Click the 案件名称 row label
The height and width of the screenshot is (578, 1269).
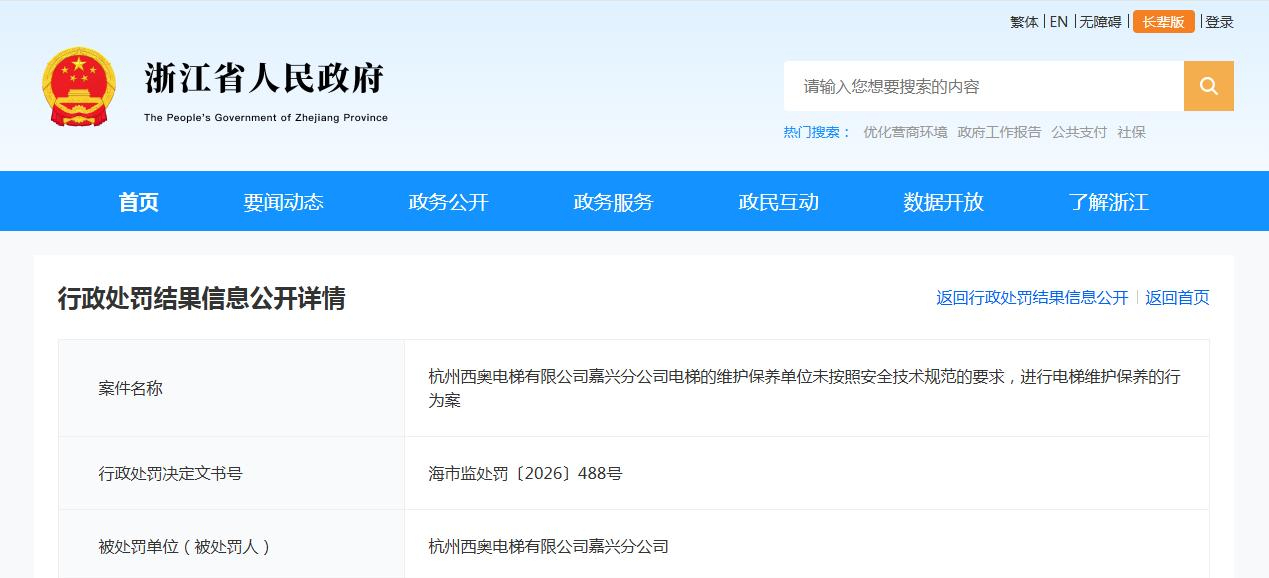click(130, 388)
